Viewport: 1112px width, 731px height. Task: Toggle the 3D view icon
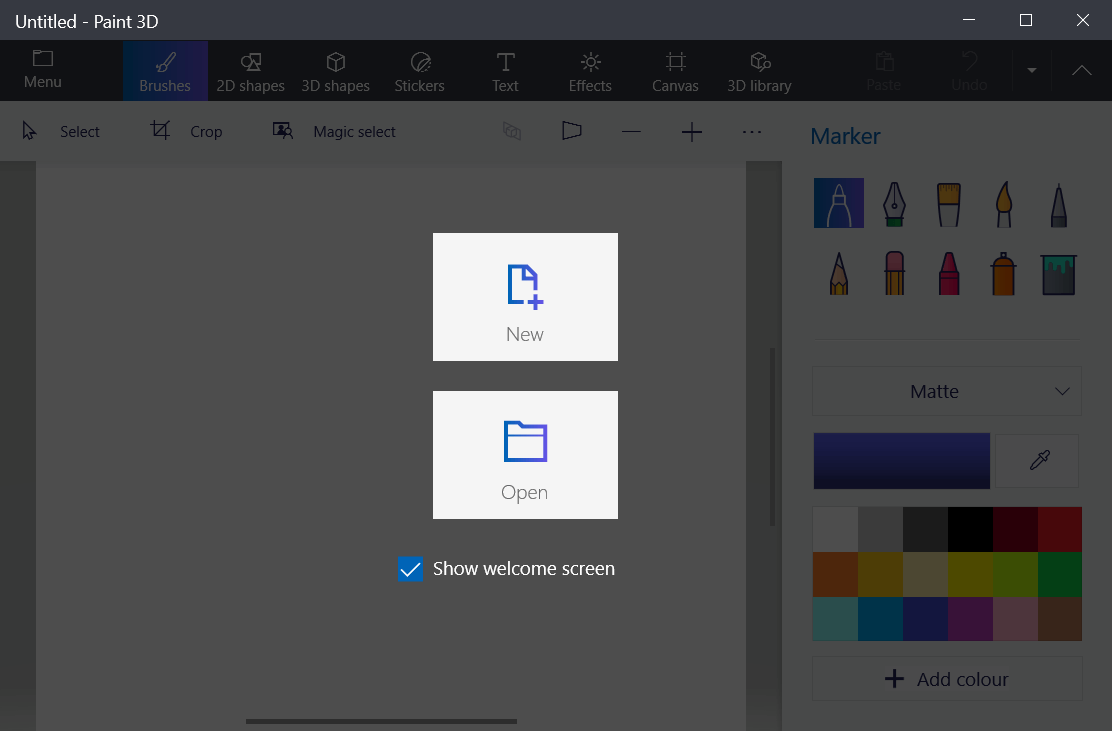(x=511, y=131)
